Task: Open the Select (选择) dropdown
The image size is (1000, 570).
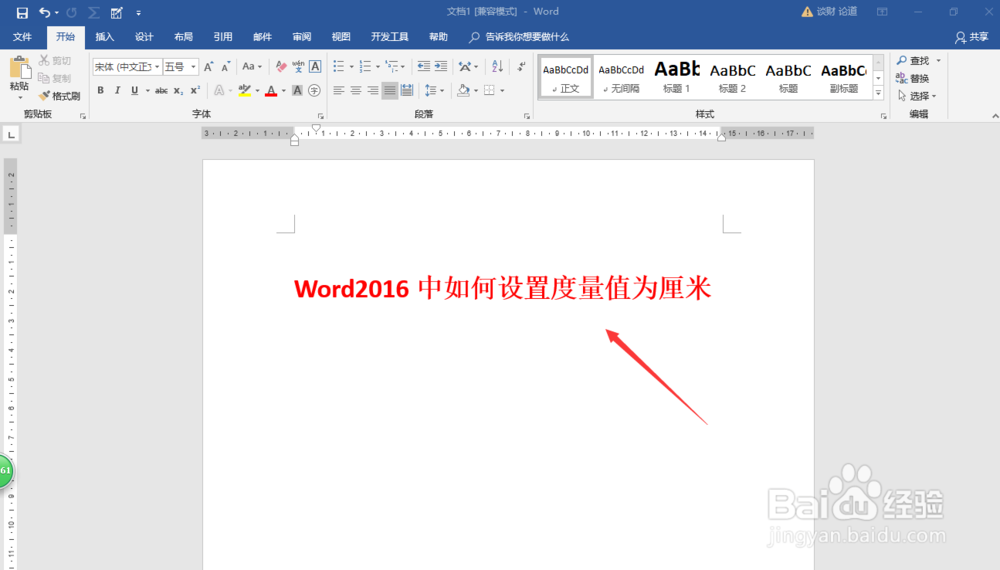Action: pos(917,96)
